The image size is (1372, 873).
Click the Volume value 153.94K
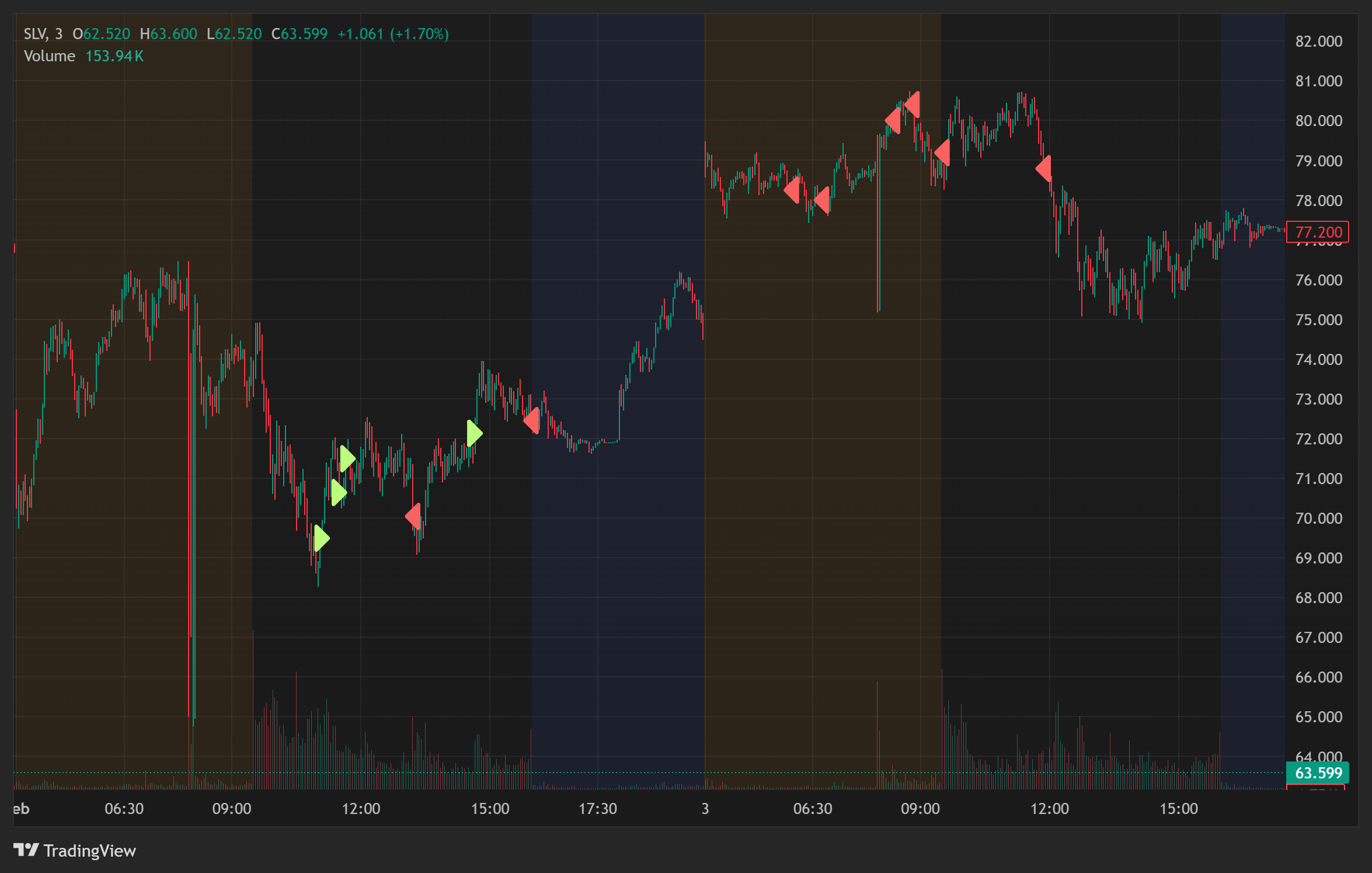coord(114,56)
